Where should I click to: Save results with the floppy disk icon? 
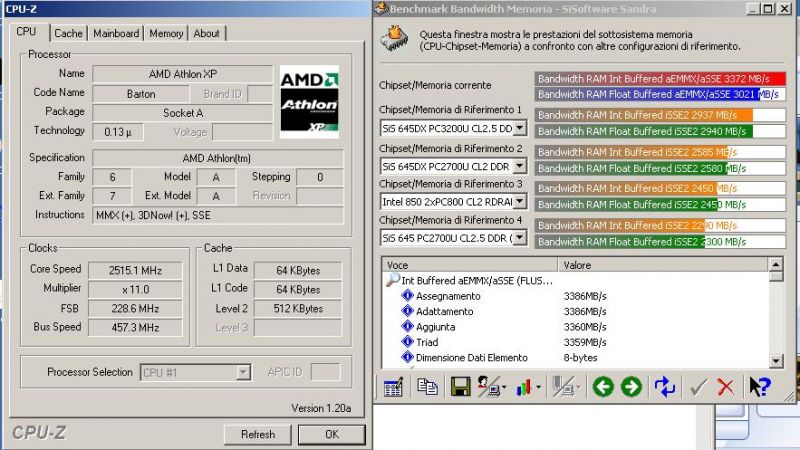tap(460, 387)
